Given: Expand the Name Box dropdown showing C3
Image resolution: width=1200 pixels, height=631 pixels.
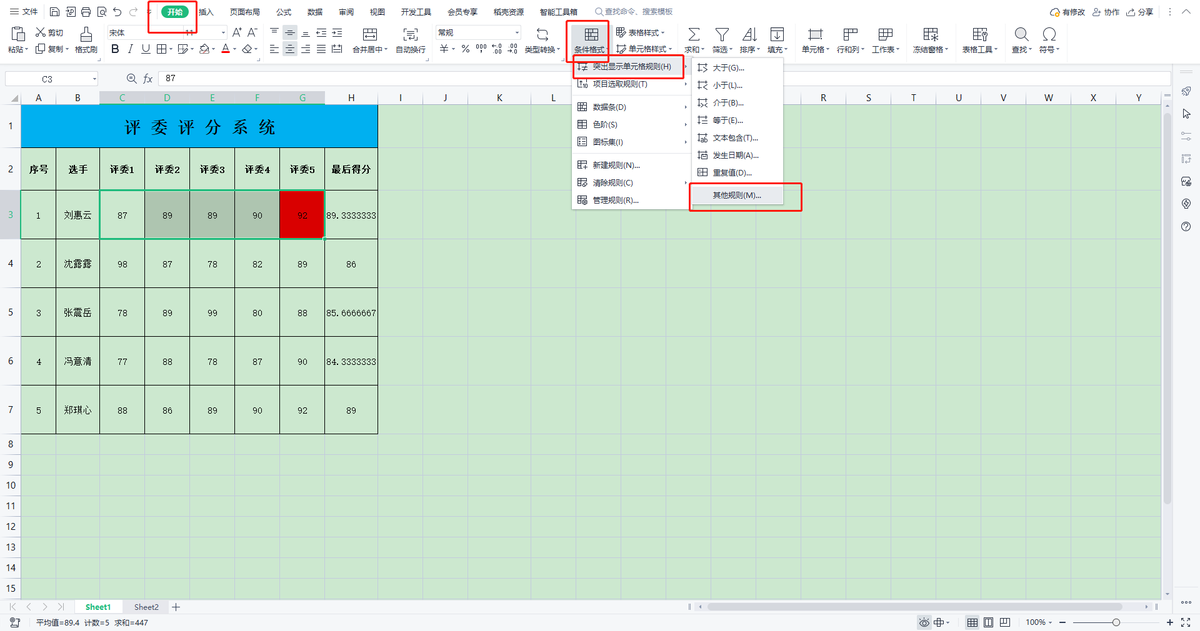Looking at the screenshot, I should pos(95,78).
